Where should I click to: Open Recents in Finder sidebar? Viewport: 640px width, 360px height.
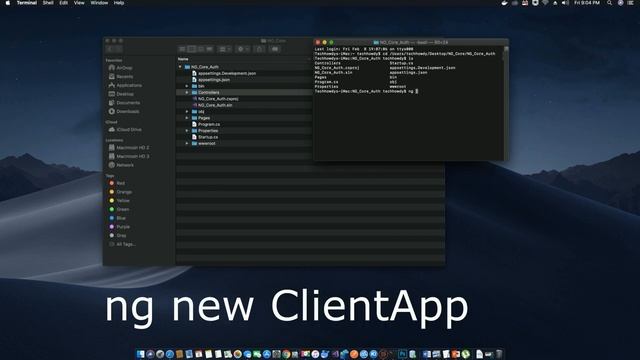[x=121, y=76]
